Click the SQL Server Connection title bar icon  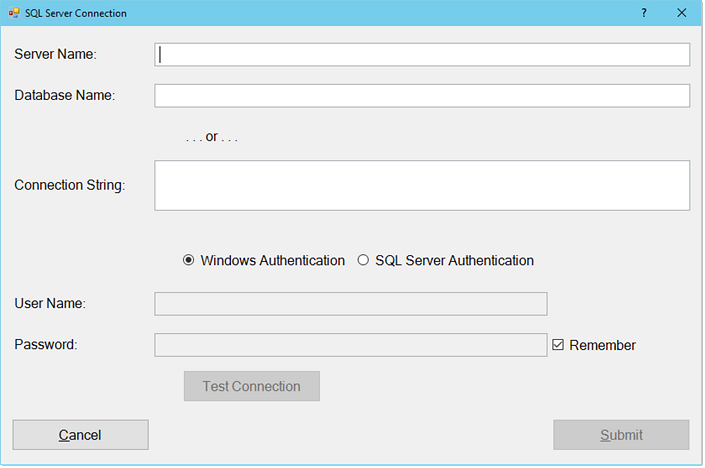(x=14, y=13)
